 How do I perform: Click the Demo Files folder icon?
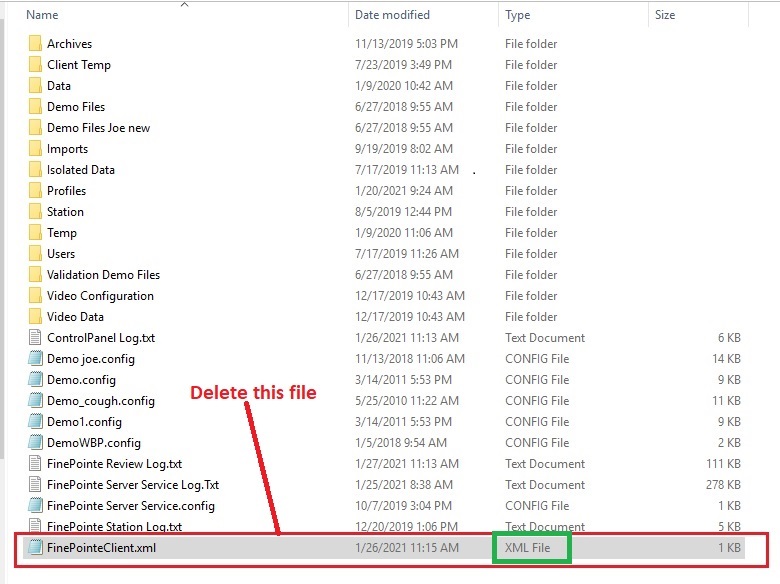(x=35, y=106)
